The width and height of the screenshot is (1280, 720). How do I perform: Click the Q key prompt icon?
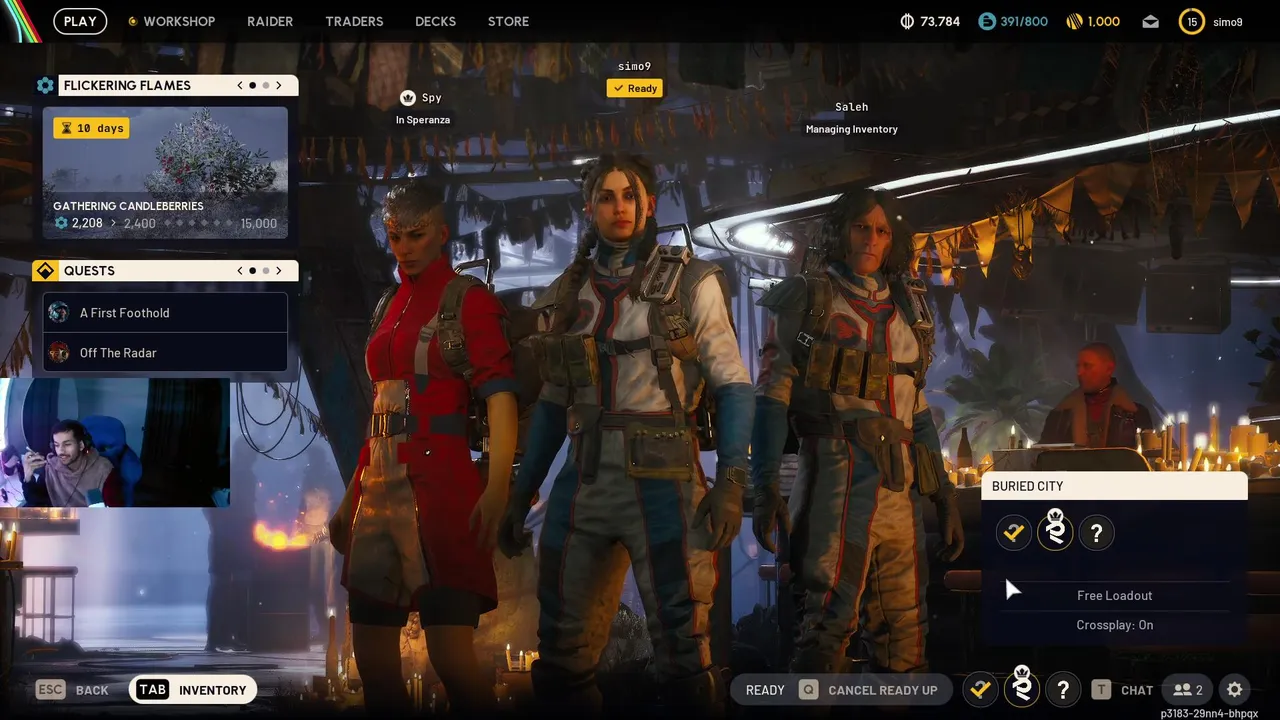click(x=808, y=690)
